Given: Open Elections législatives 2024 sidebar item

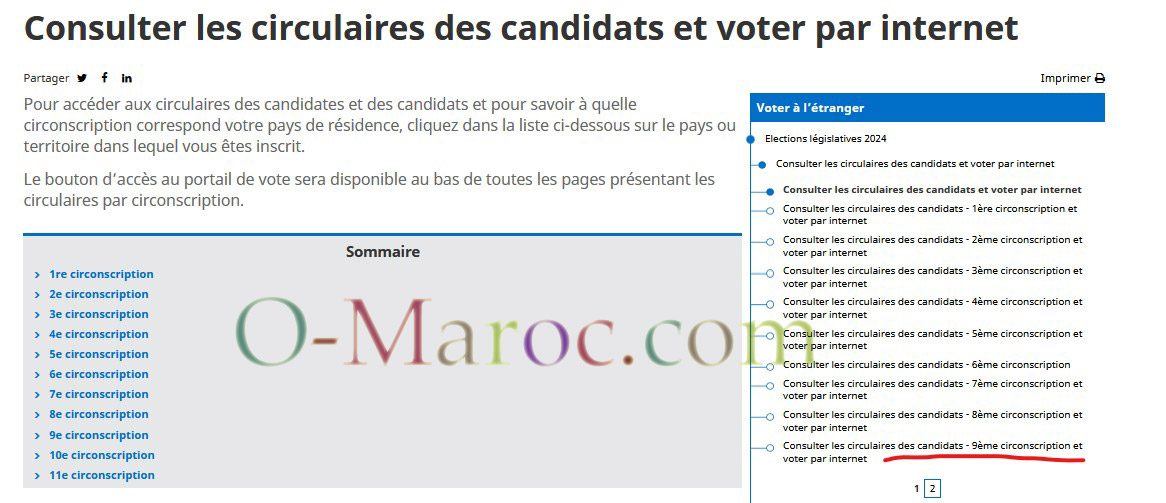Looking at the screenshot, I should pos(825,138).
